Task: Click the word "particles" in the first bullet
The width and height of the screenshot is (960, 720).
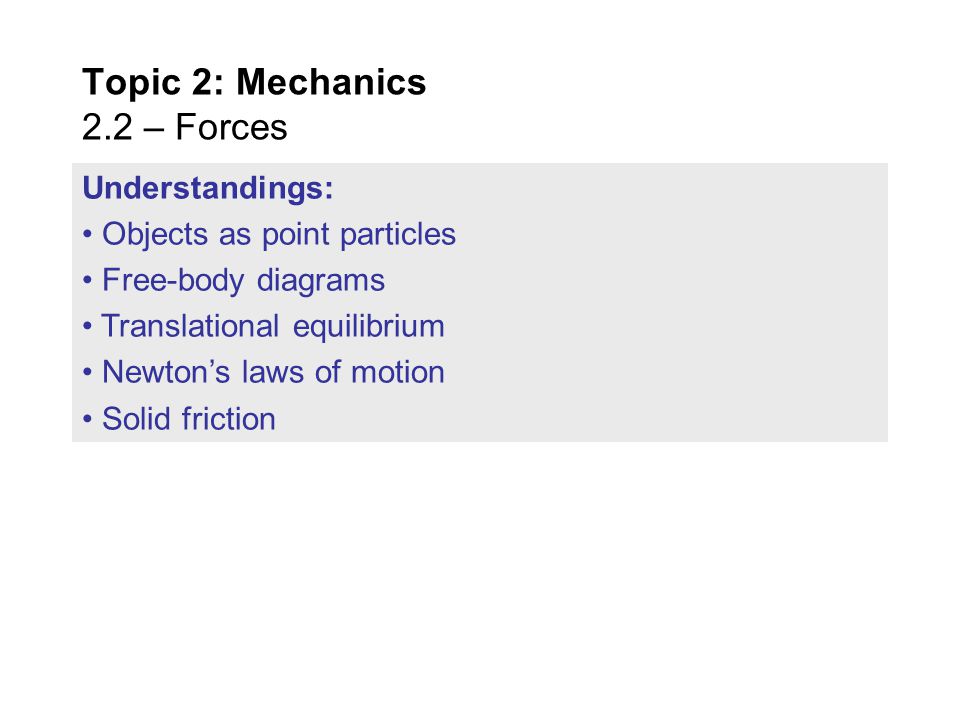Action: (398, 234)
